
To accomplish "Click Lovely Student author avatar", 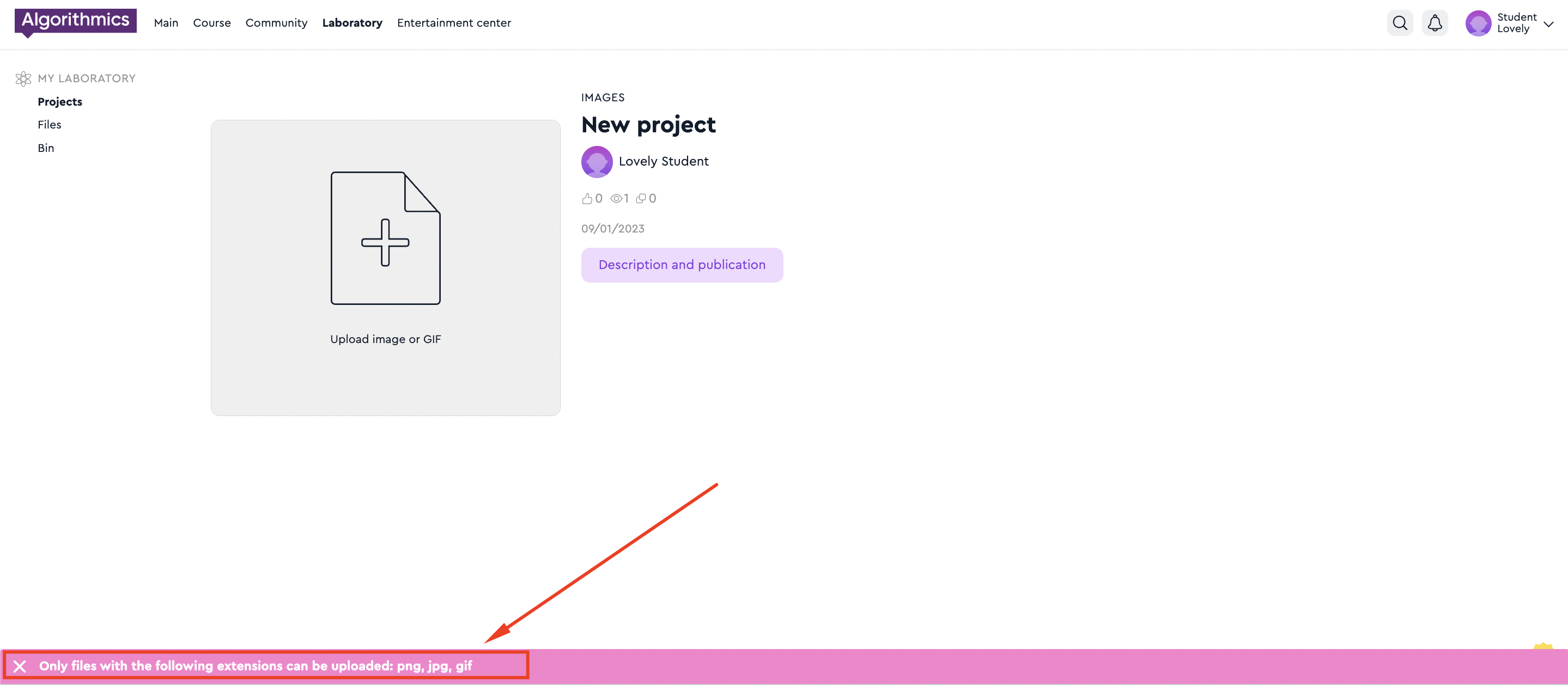I will 597,161.
